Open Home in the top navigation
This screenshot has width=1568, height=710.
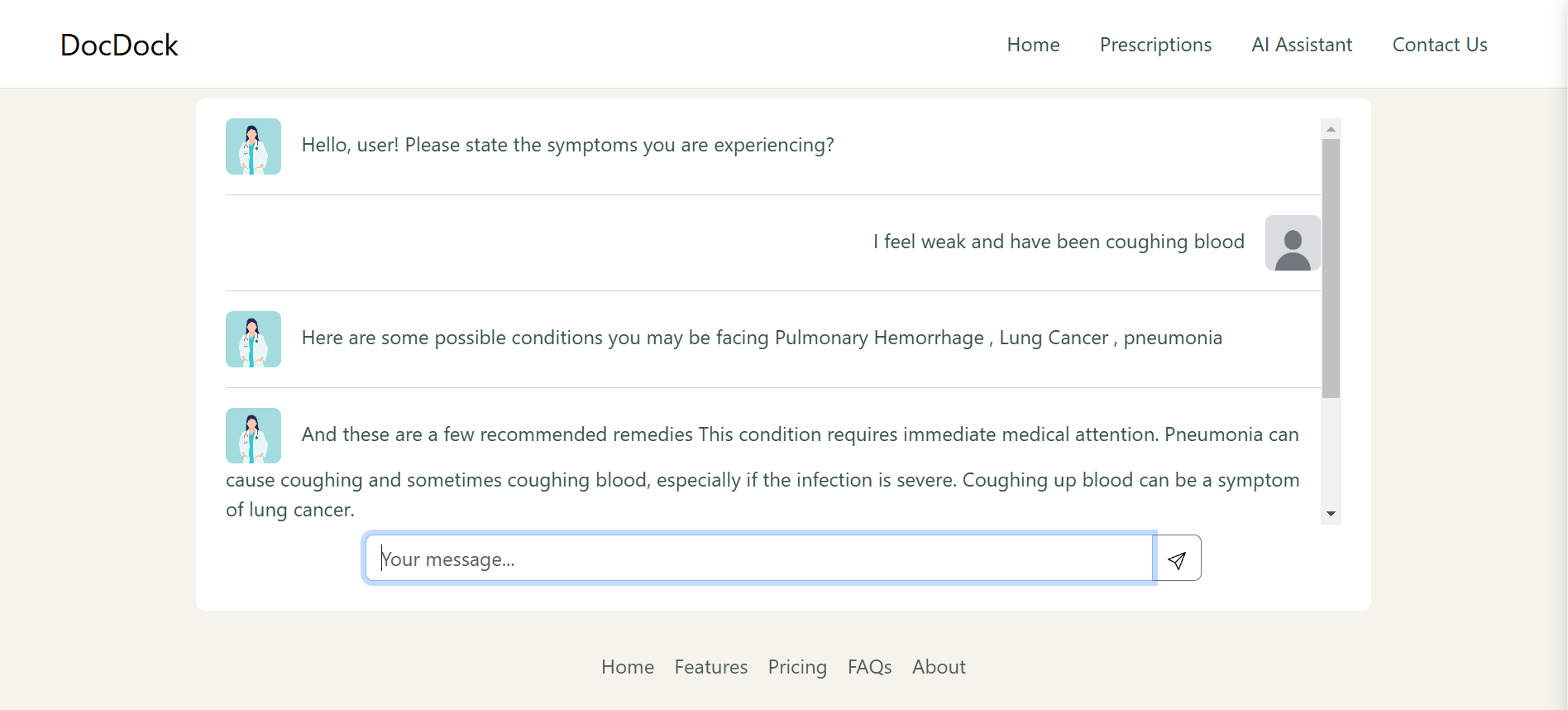[x=1033, y=45]
